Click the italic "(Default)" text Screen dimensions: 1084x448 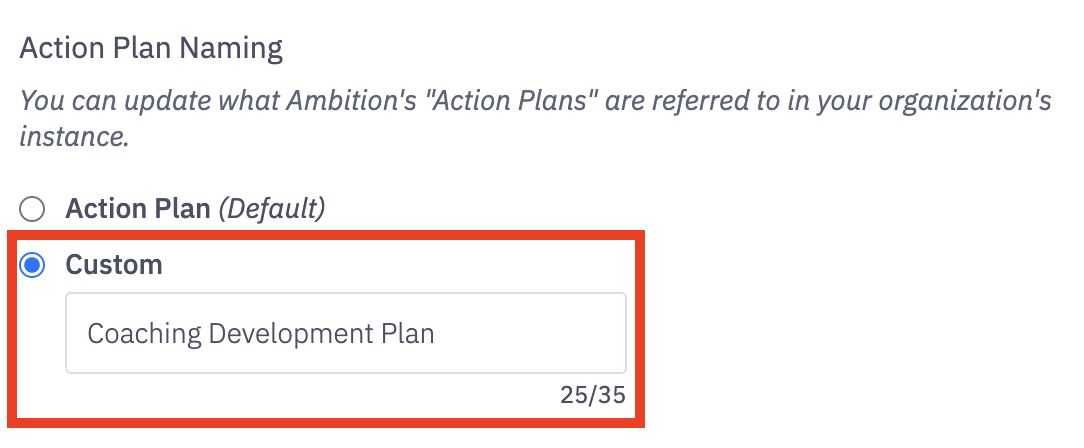[272, 209]
